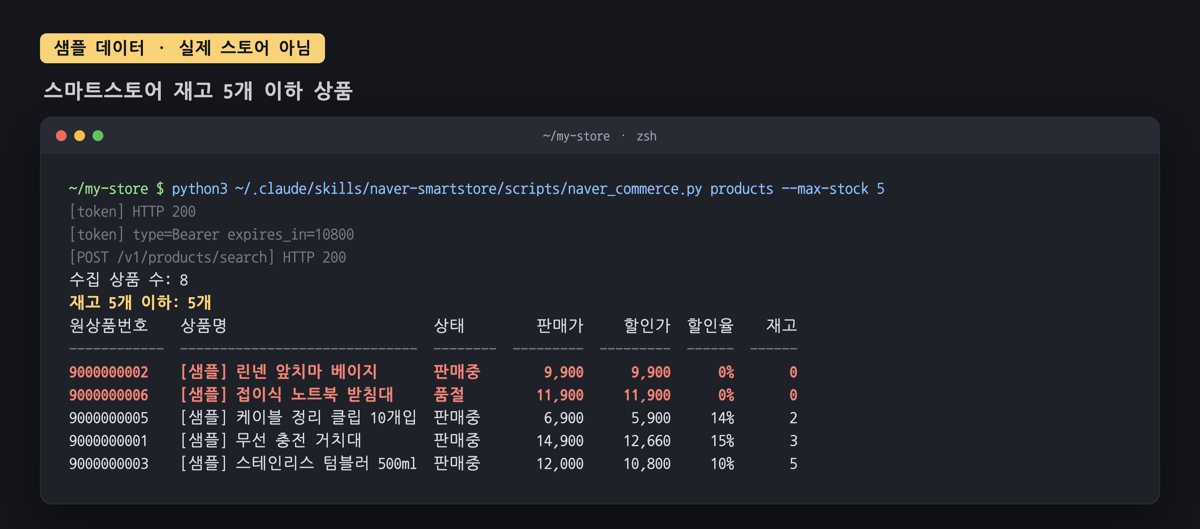Click the '[POST /v1/products/search] HTTP 200' line
This screenshot has width=1200, height=529.
point(208,257)
